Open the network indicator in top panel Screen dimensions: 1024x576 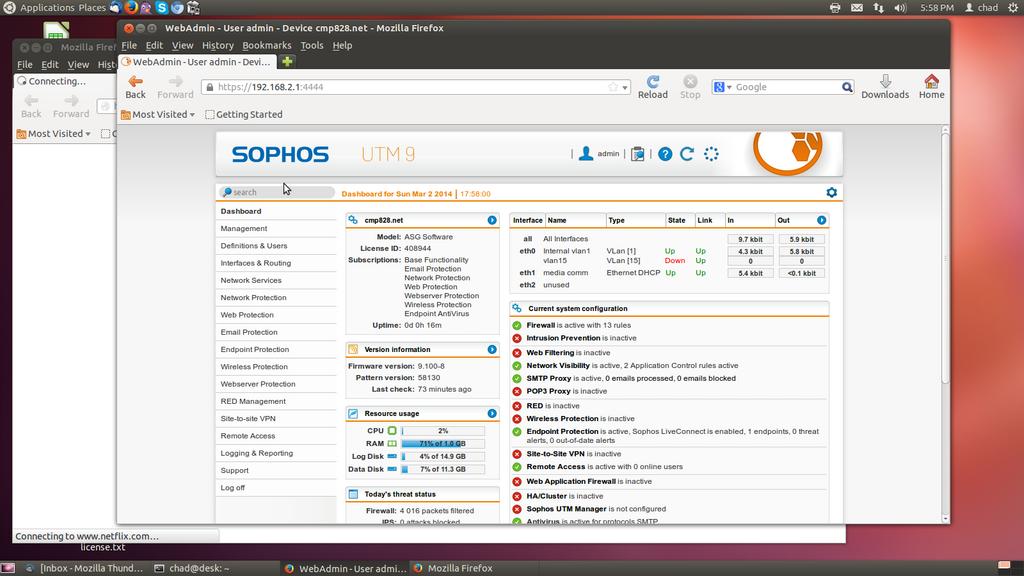878,8
